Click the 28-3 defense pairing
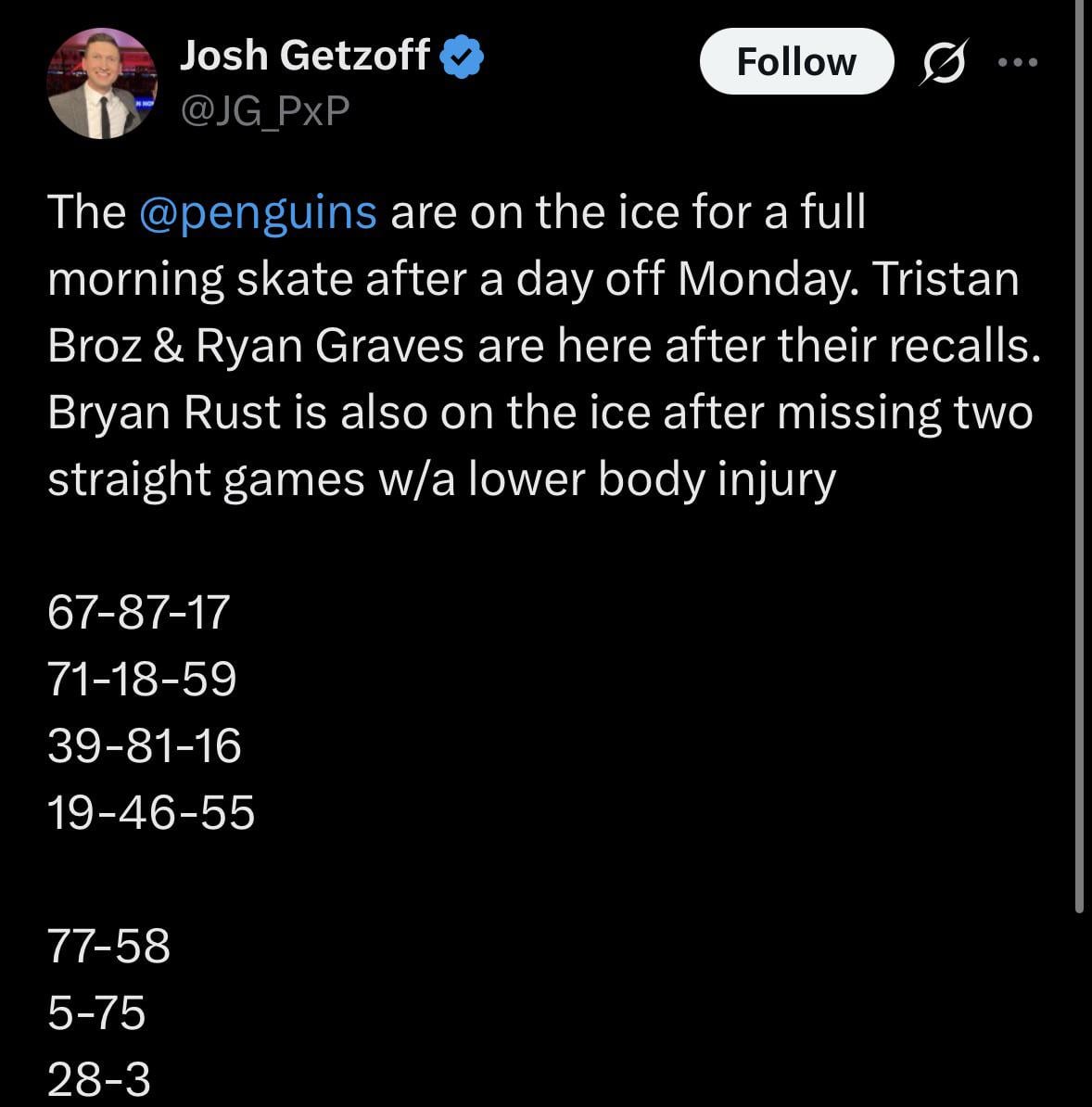This screenshot has width=1092, height=1107. (x=99, y=1080)
